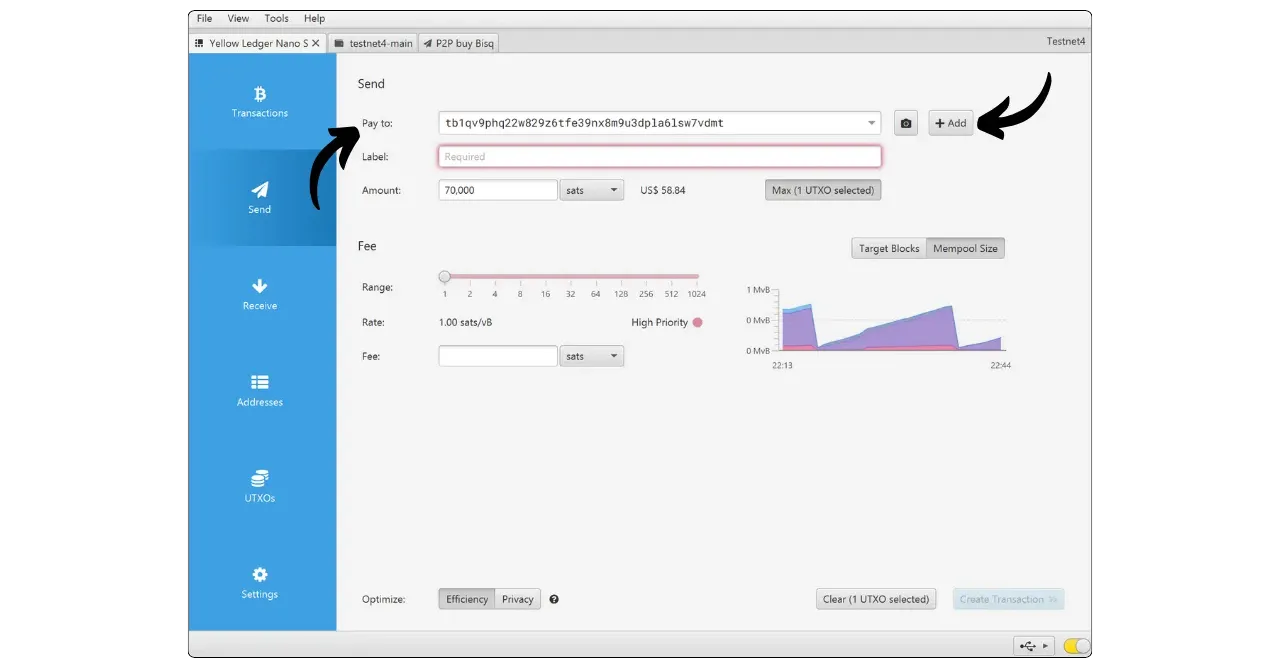Go to UTXOs coins icon
The height and width of the screenshot is (668, 1280).
point(260,478)
